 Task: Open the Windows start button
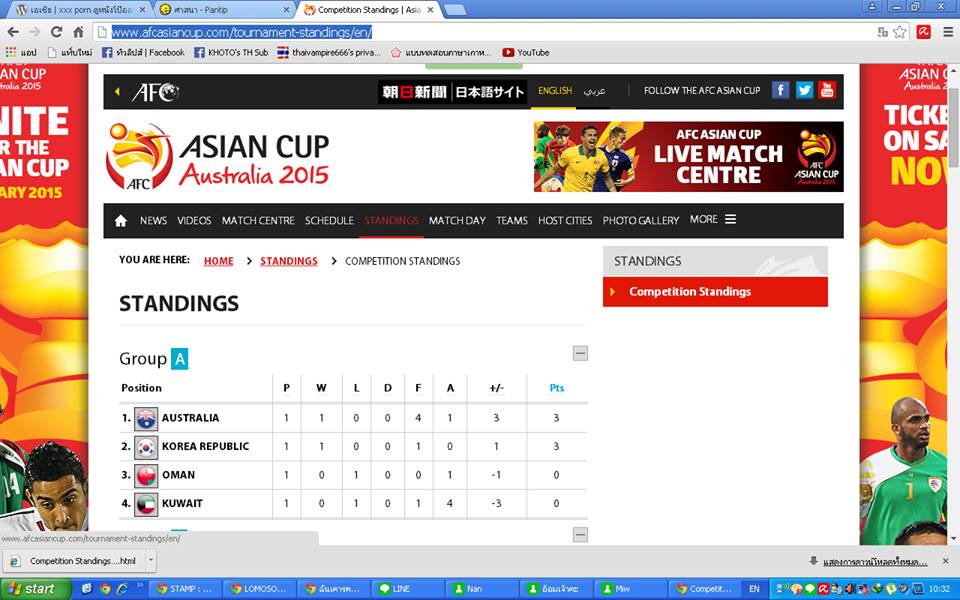tap(34, 589)
